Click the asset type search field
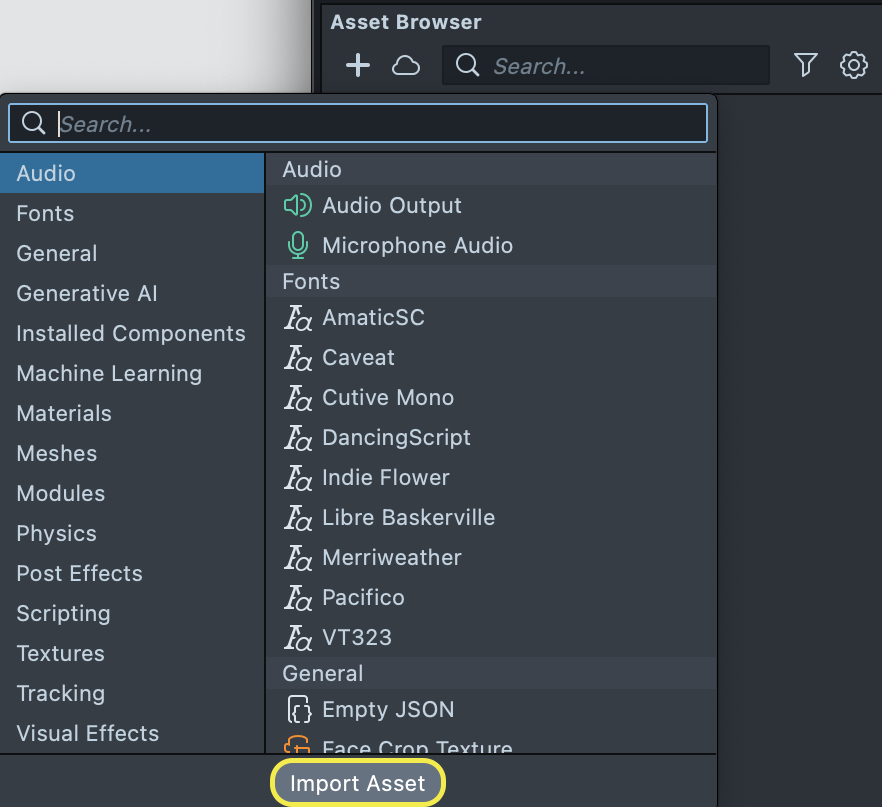This screenshot has height=807, width=882. (380, 124)
